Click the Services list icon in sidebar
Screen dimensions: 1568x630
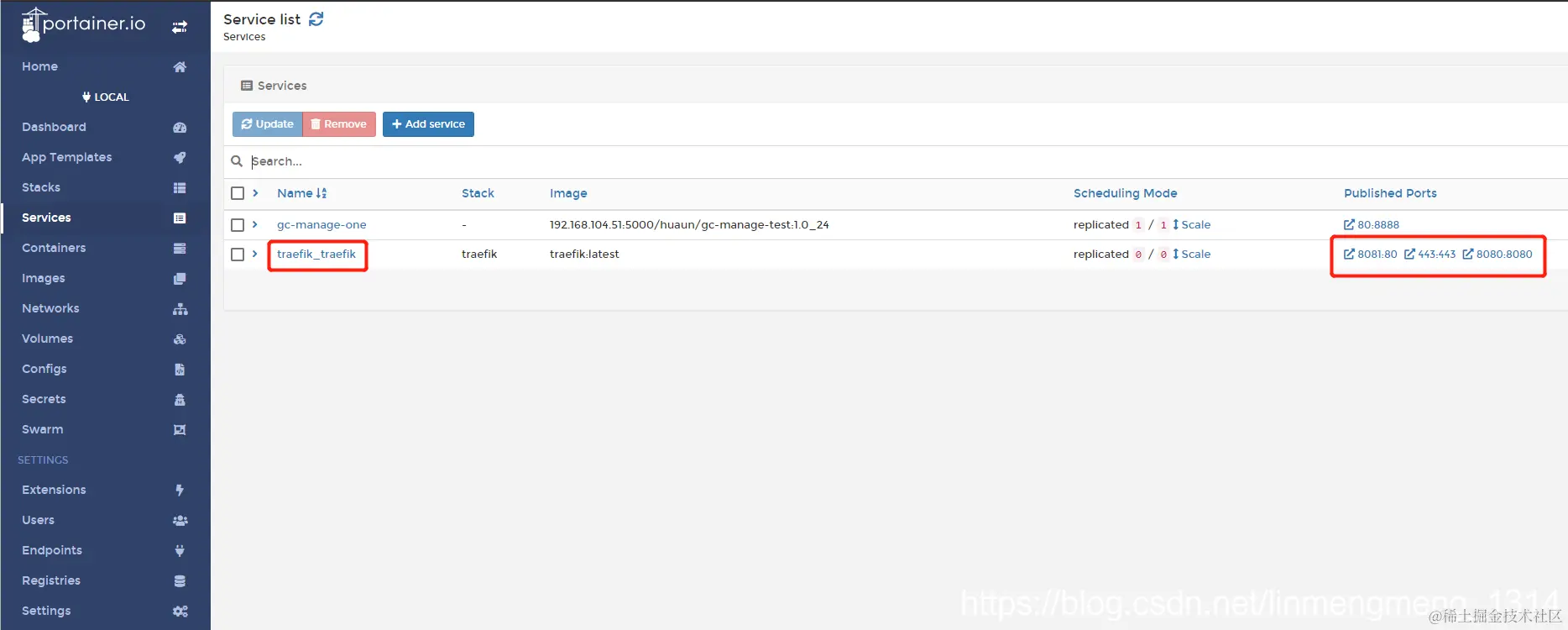[x=180, y=218]
